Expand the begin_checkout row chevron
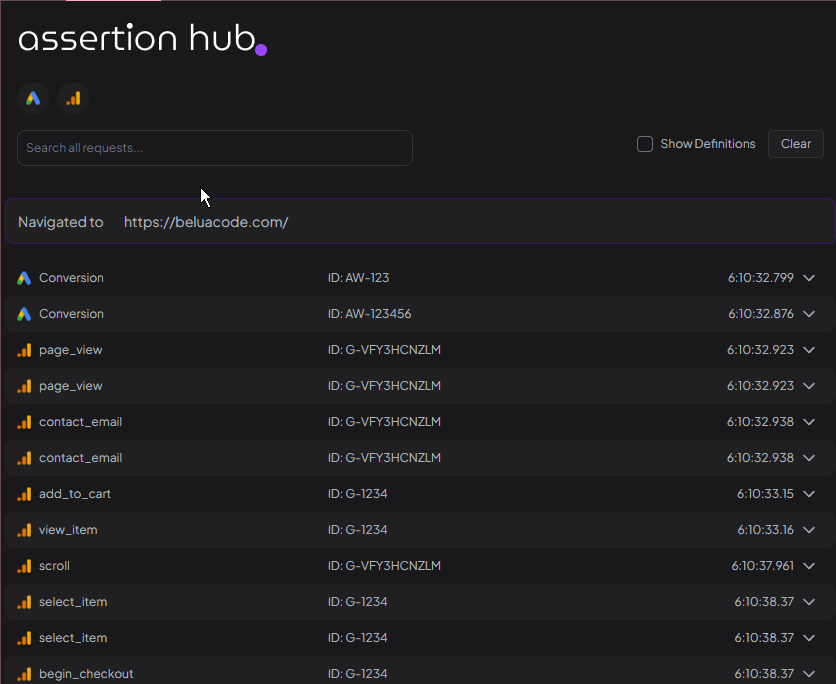 click(809, 673)
